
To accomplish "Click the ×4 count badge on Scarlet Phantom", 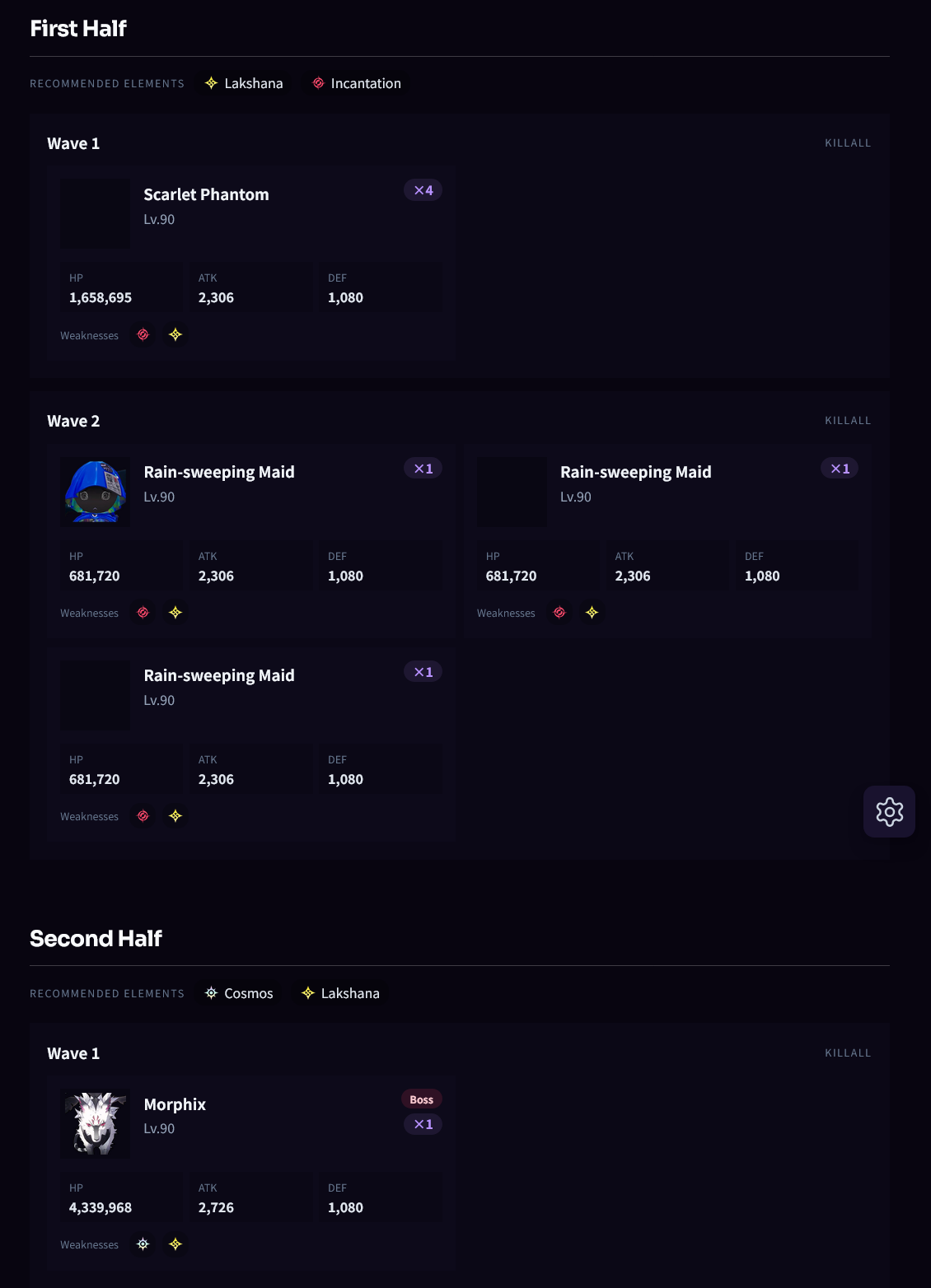I will click(423, 190).
